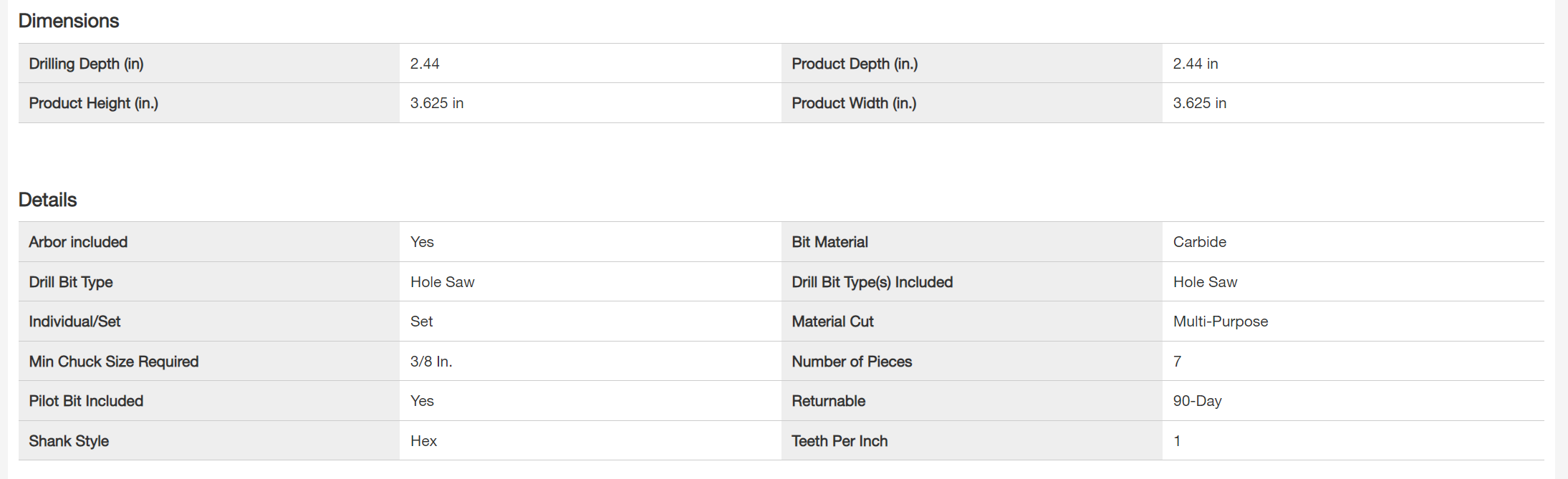Image resolution: width=1568 pixels, height=479 pixels.
Task: Click the Bit Material value Carbide
Action: point(1200,242)
